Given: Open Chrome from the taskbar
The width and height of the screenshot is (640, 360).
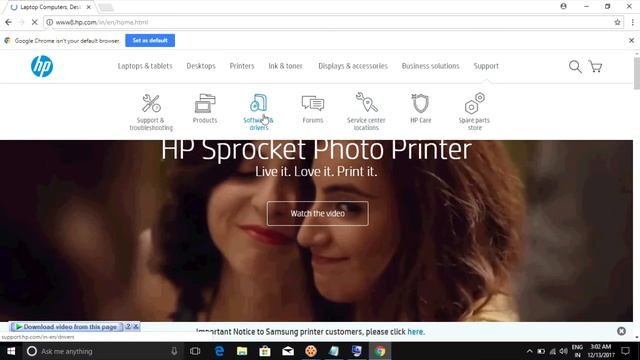Looking at the screenshot, I should click(x=380, y=351).
